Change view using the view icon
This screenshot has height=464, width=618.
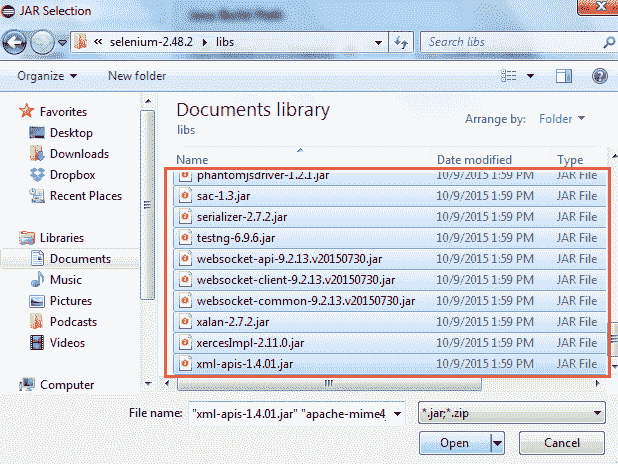(508, 76)
